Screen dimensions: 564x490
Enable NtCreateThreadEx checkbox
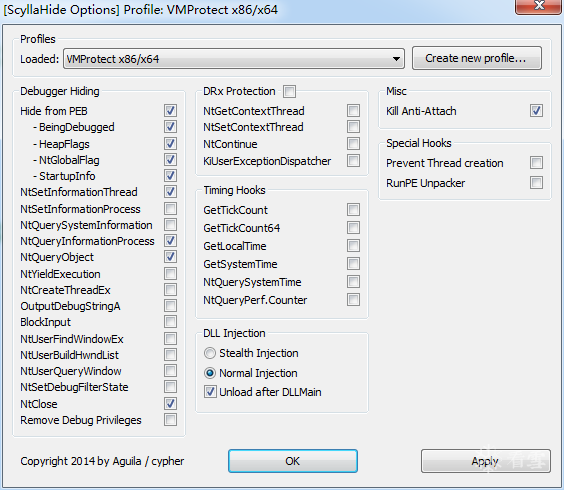pyautogui.click(x=170, y=289)
